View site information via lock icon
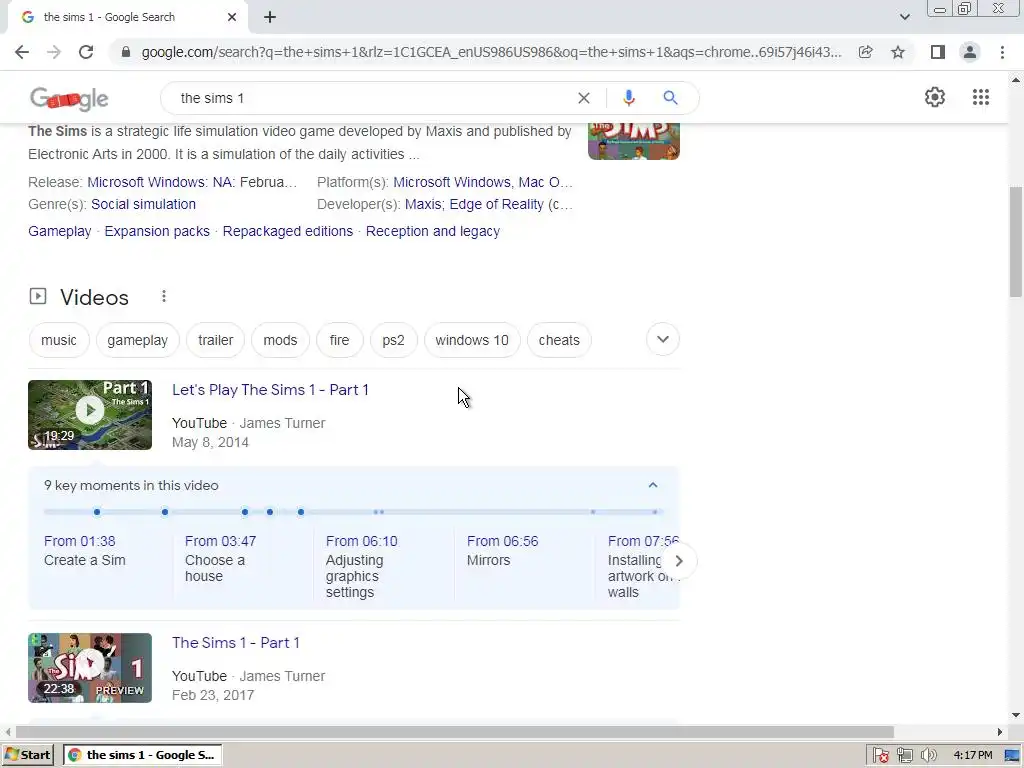The image size is (1024, 768). (126, 52)
